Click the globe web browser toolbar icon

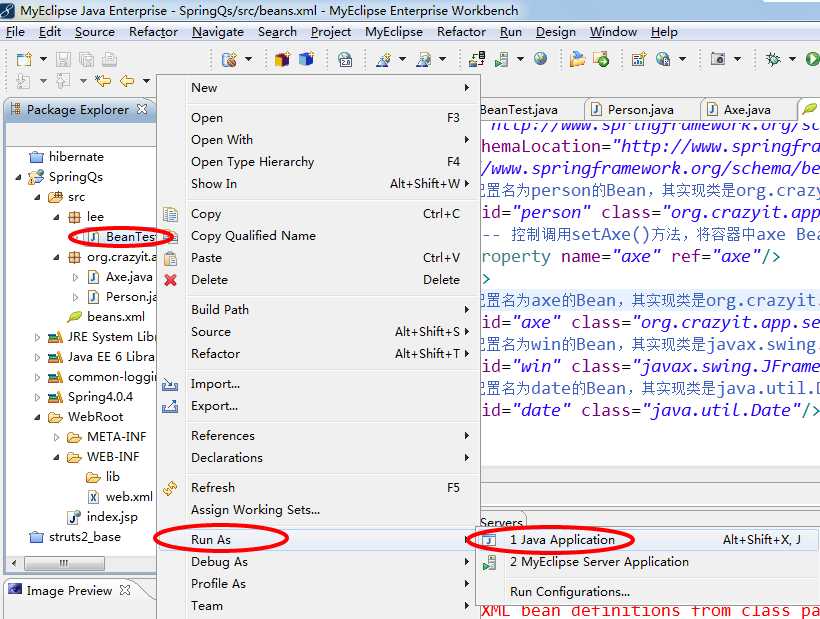541,59
